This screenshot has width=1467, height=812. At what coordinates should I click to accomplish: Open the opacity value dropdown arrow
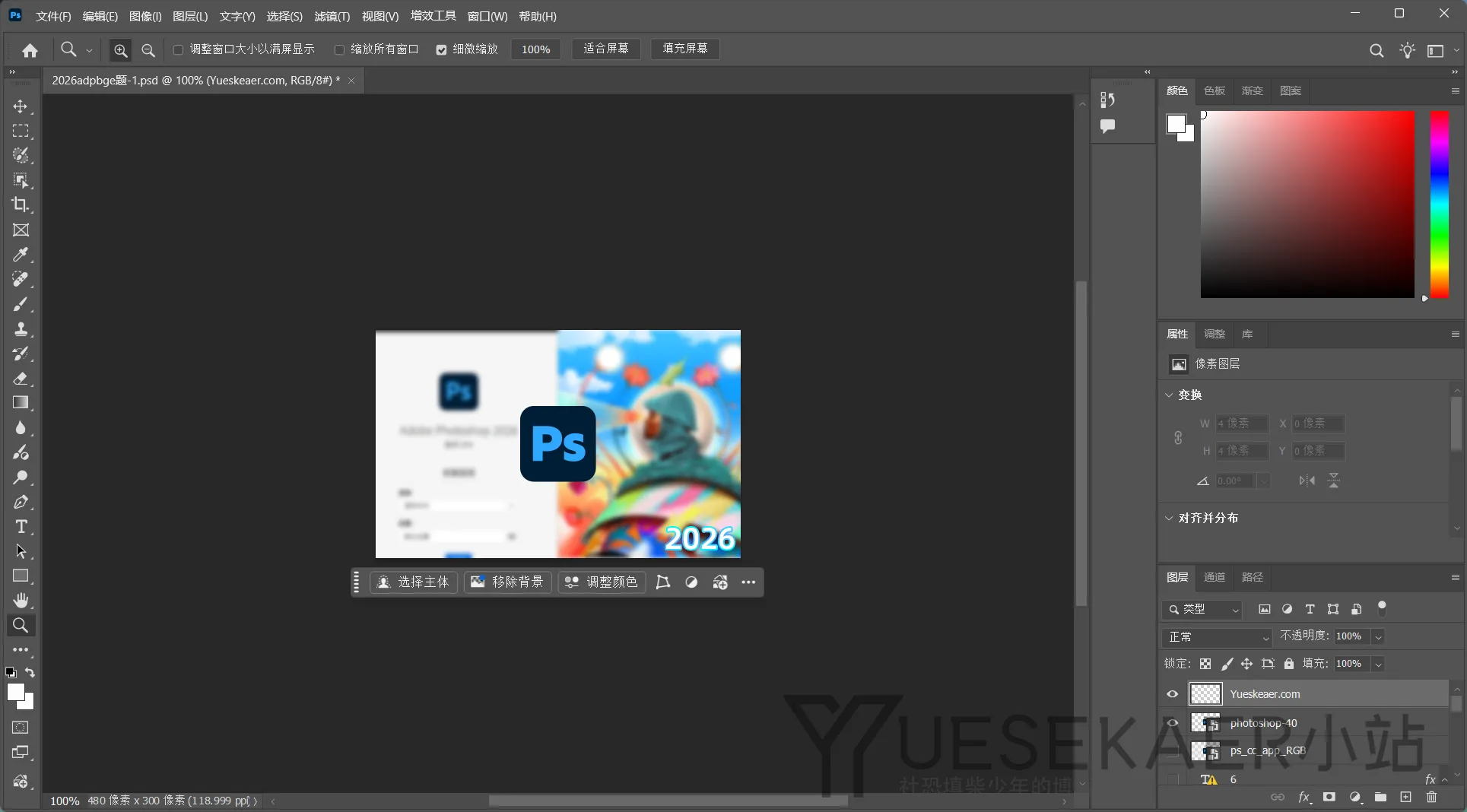(1378, 637)
